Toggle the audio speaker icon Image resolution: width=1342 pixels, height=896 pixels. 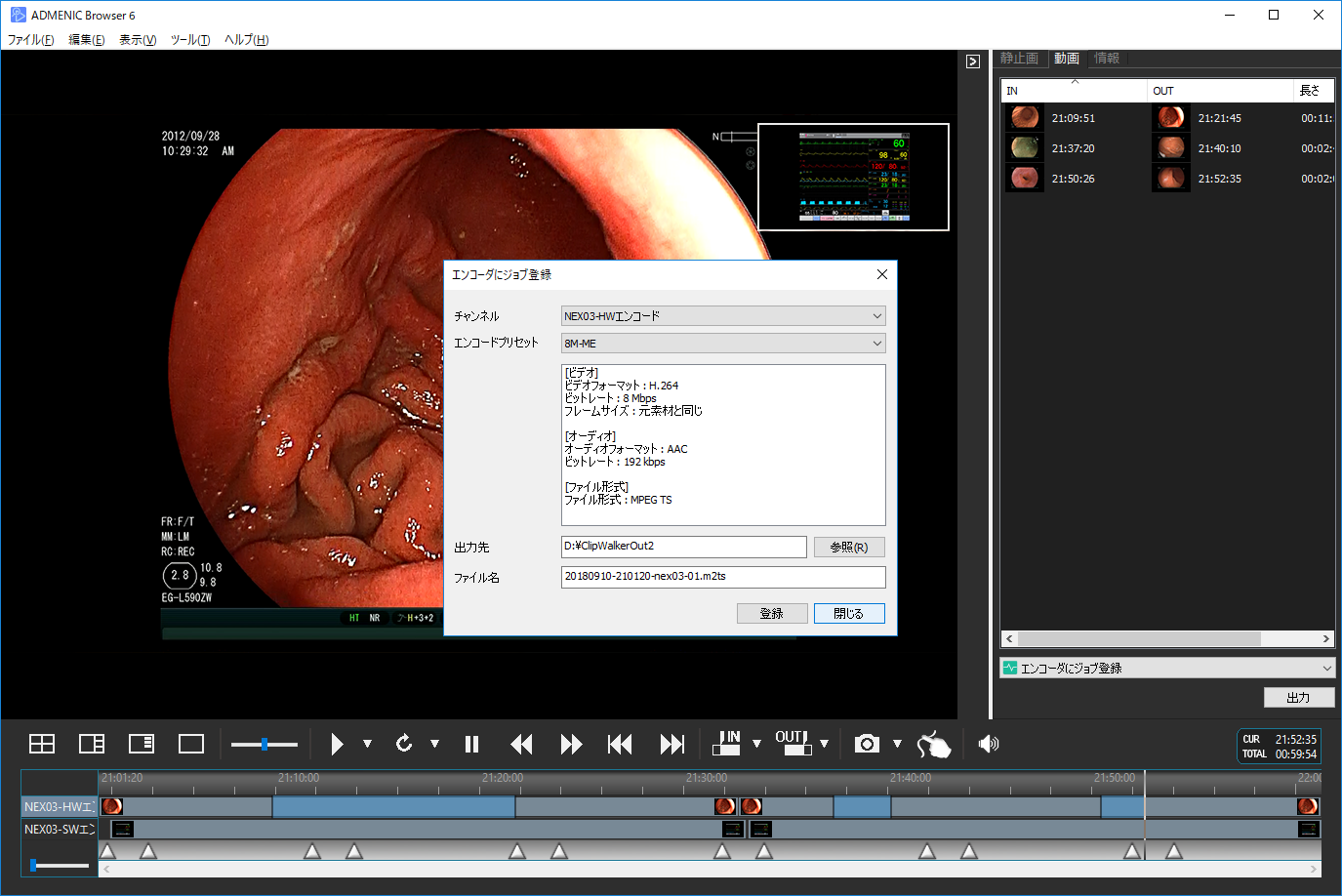click(x=989, y=744)
